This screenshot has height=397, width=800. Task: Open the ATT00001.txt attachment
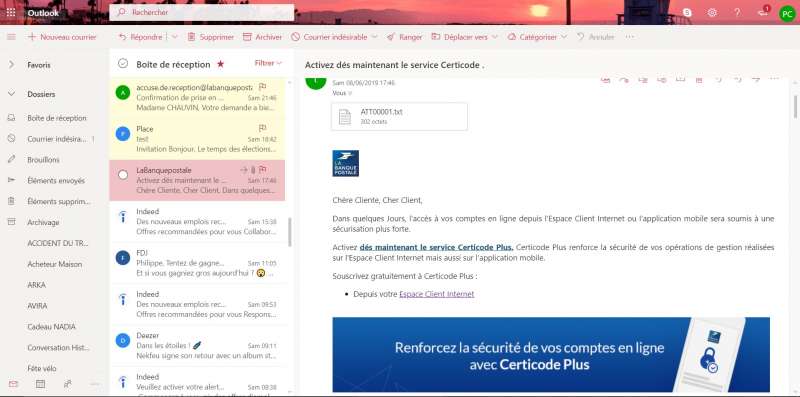coord(399,116)
